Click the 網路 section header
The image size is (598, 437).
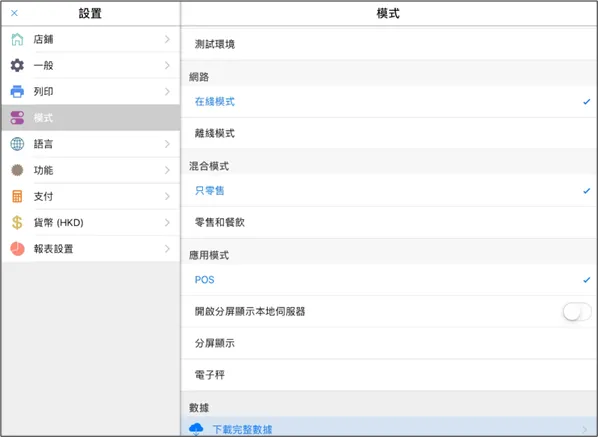coord(199,77)
